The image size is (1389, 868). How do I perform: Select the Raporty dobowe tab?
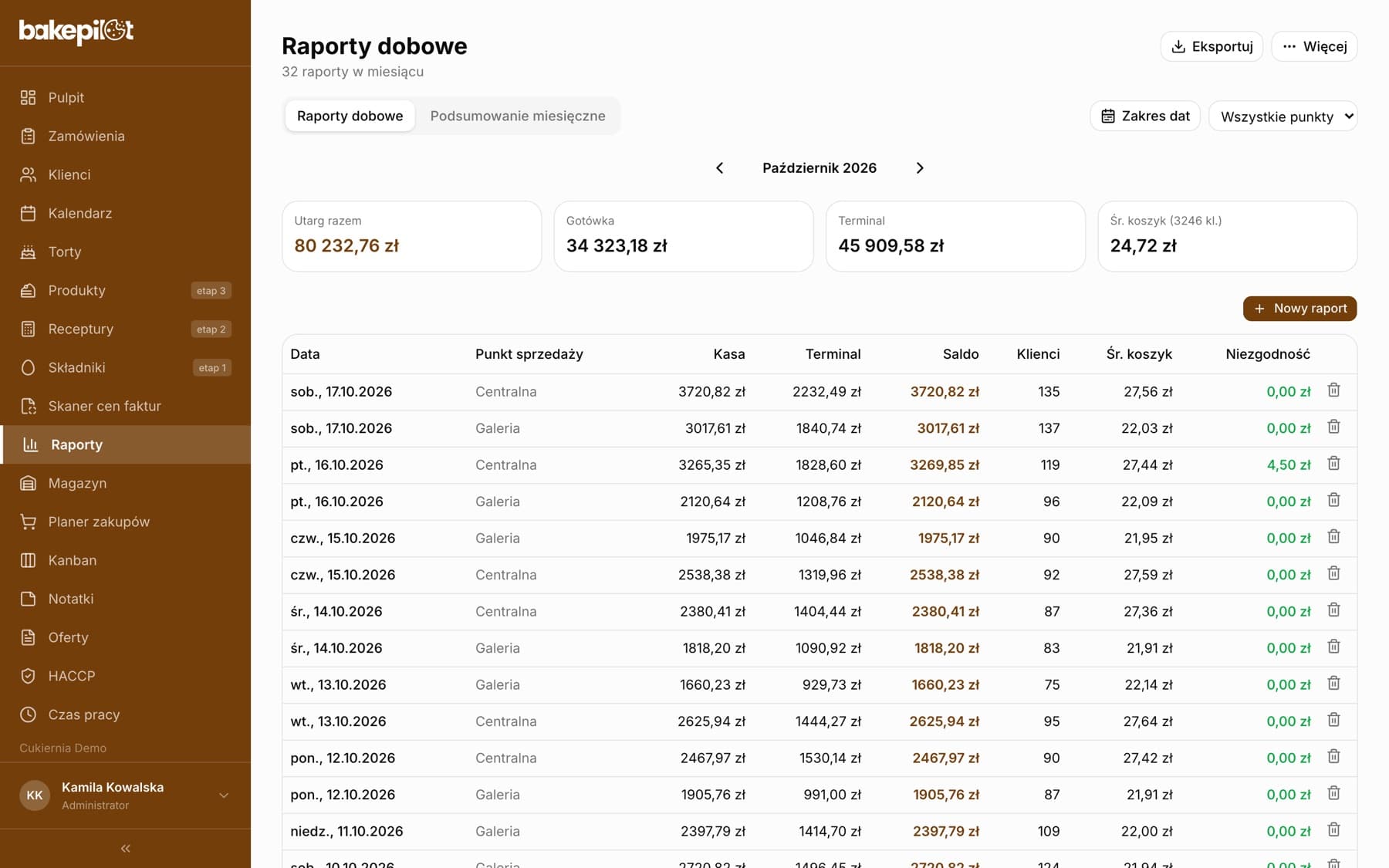pos(350,116)
